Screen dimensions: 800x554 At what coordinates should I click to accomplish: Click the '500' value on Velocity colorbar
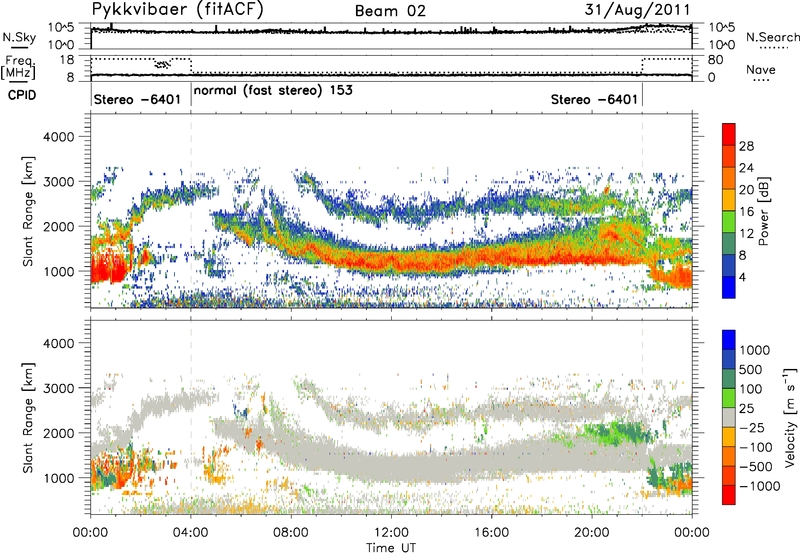pos(751,369)
